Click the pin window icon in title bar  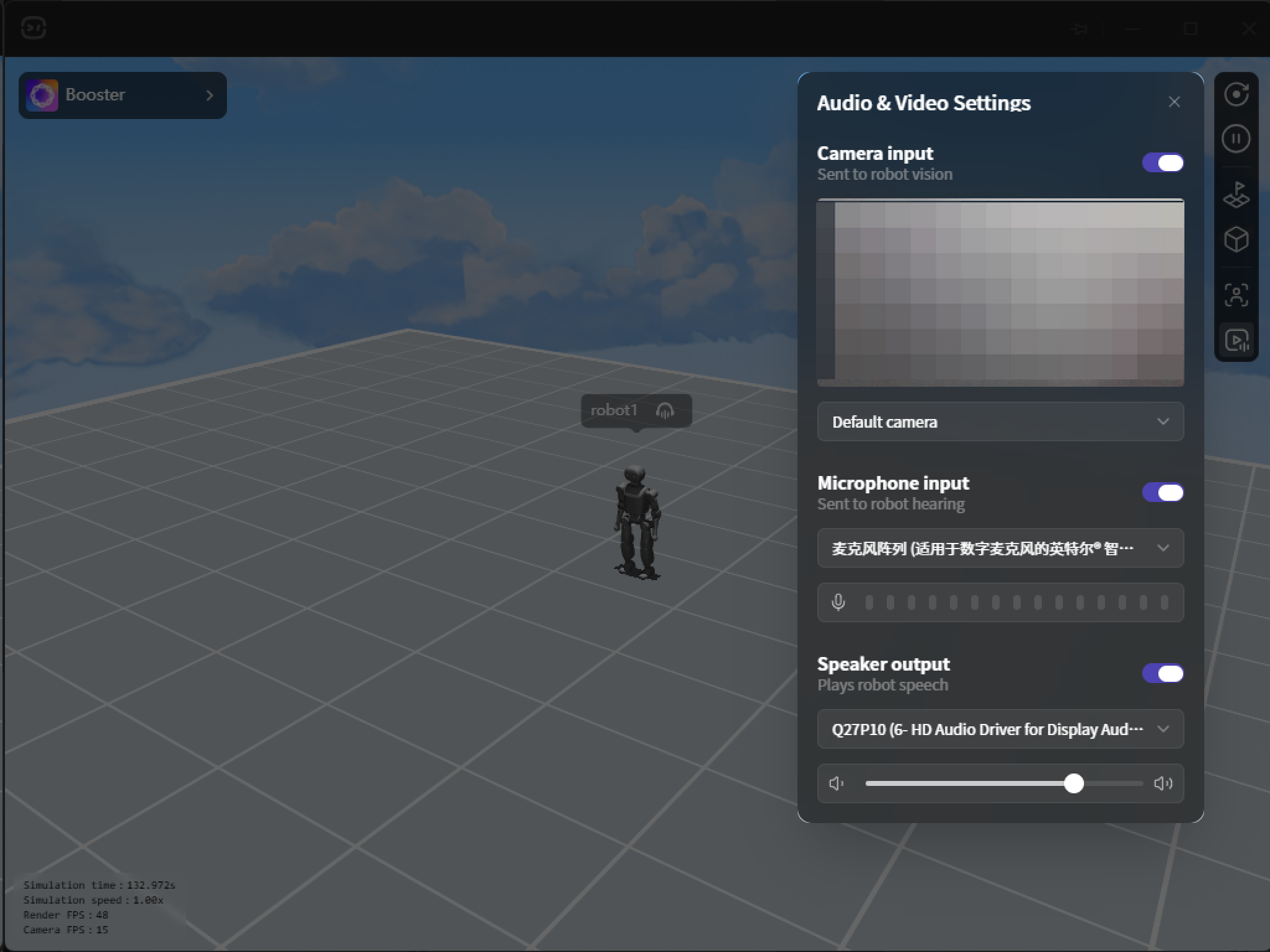click(1080, 29)
